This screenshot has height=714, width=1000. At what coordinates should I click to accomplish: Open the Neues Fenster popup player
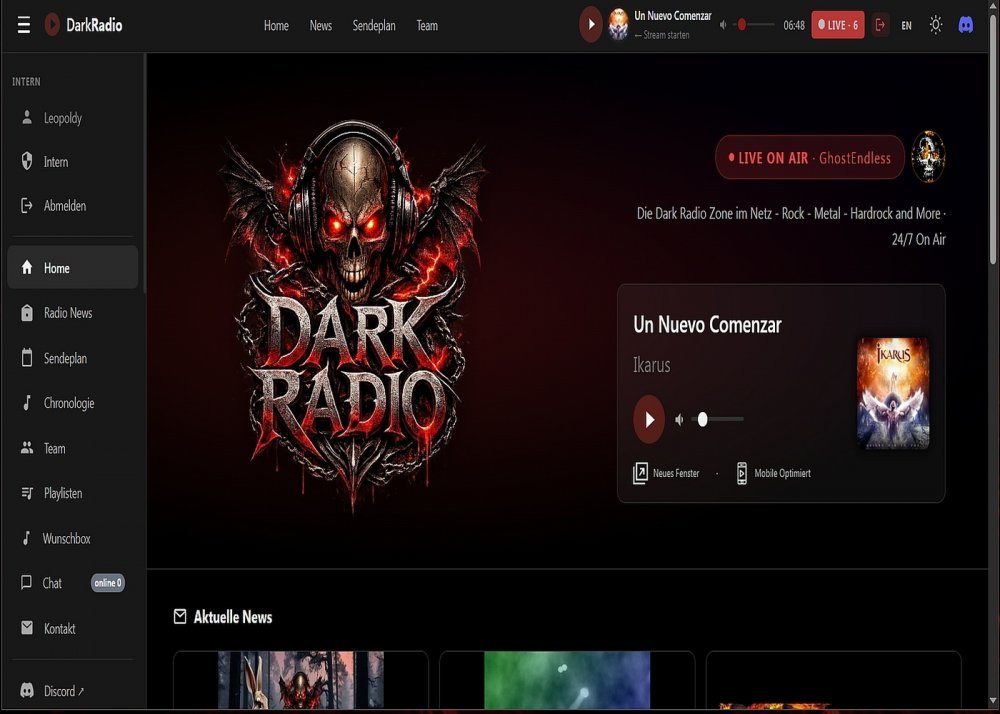pyautogui.click(x=667, y=473)
